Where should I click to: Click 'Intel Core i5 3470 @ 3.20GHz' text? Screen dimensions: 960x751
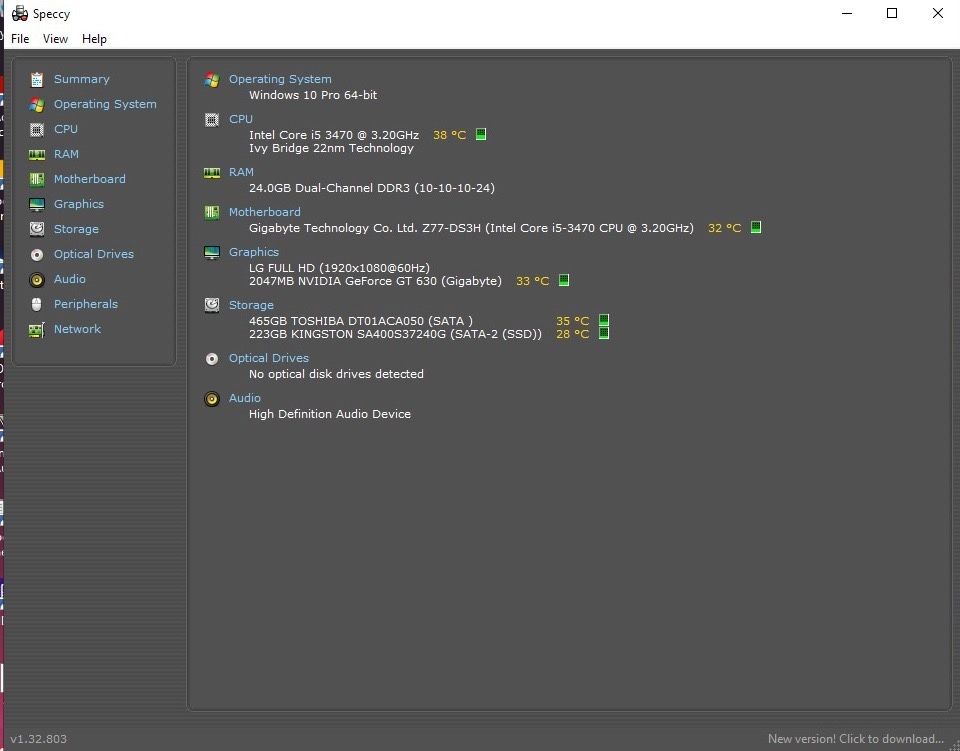[x=334, y=135]
